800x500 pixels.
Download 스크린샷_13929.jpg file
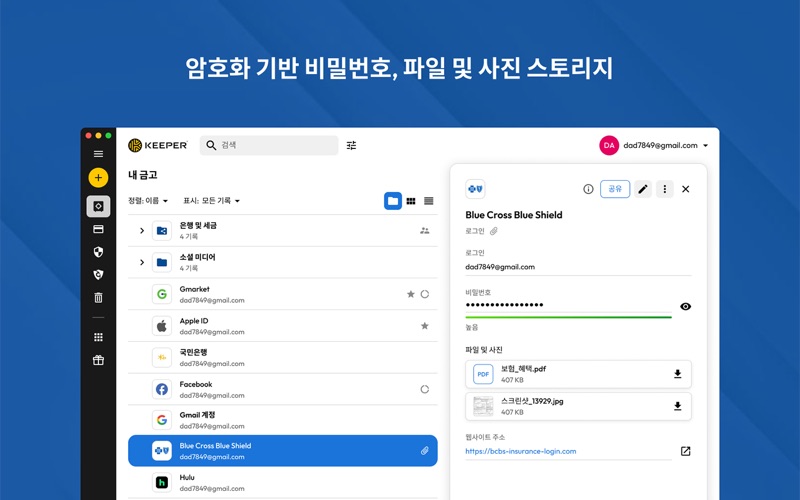click(678, 406)
